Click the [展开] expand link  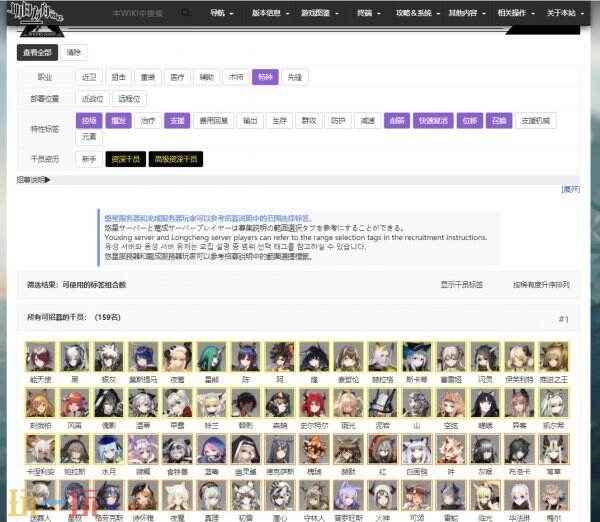(571, 189)
